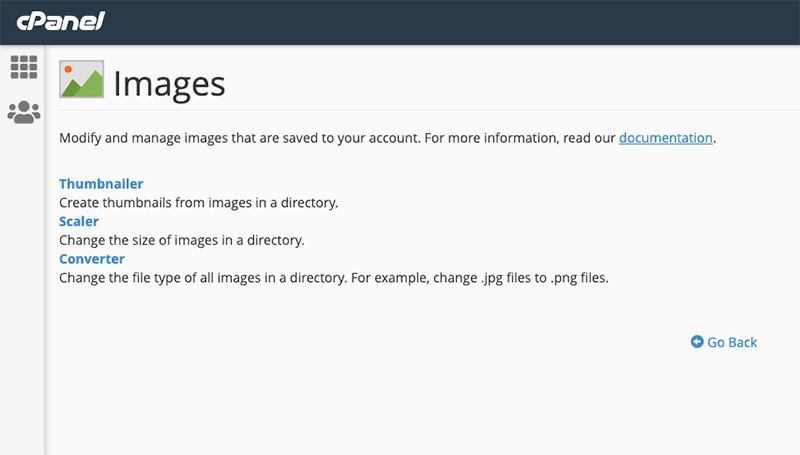Open the documentation link
Image resolution: width=800 pixels, height=455 pixels.
[x=666, y=138]
